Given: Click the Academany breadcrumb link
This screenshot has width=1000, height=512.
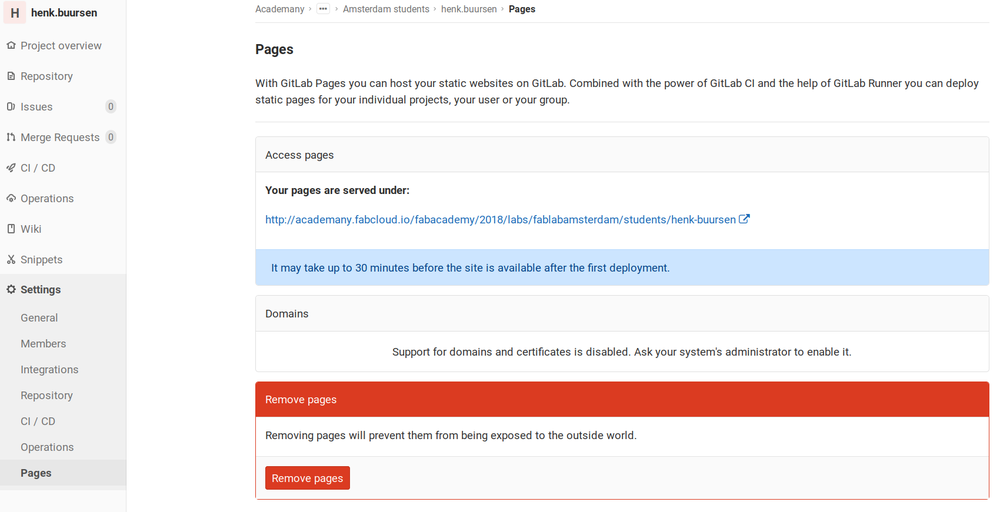Looking at the screenshot, I should (279, 9).
